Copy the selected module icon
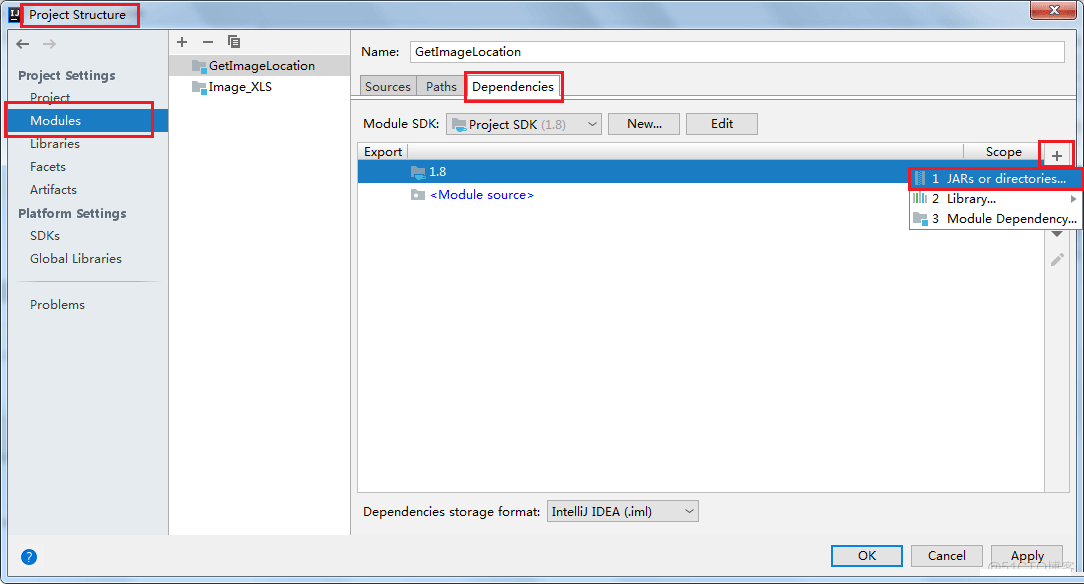This screenshot has height=584, width=1084. click(x=234, y=42)
